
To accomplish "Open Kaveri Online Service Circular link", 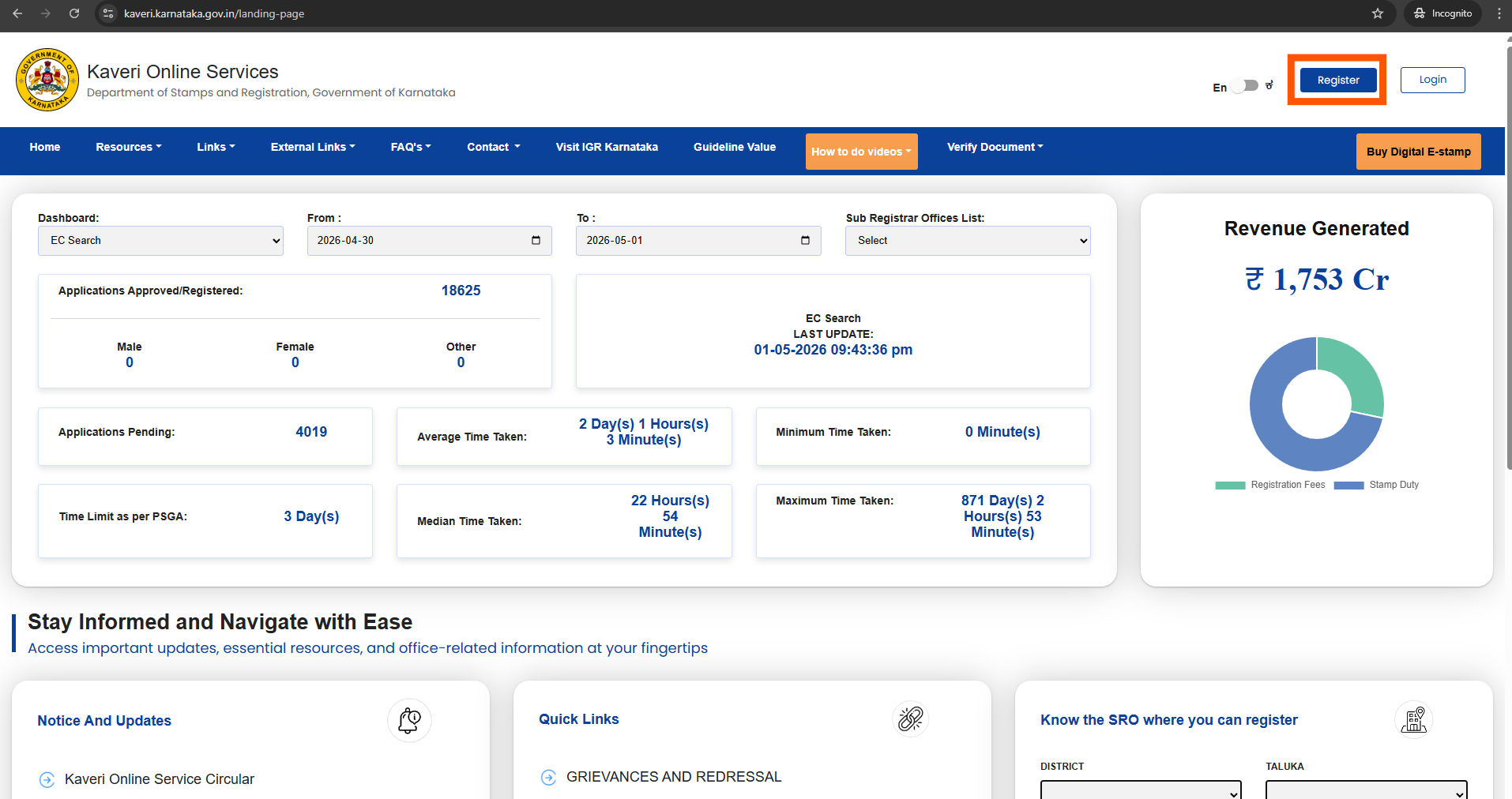I will pos(160,779).
